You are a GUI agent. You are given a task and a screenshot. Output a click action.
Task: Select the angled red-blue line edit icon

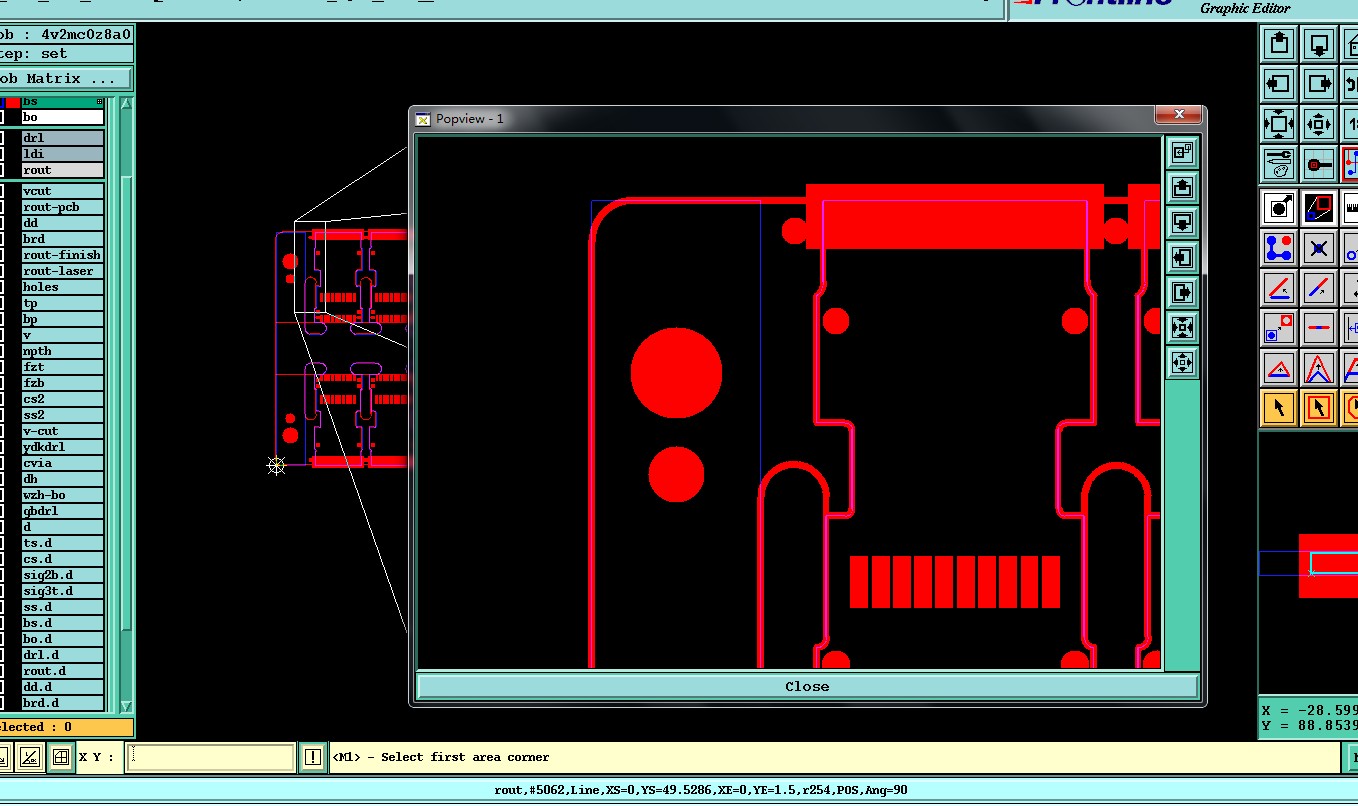point(1279,288)
